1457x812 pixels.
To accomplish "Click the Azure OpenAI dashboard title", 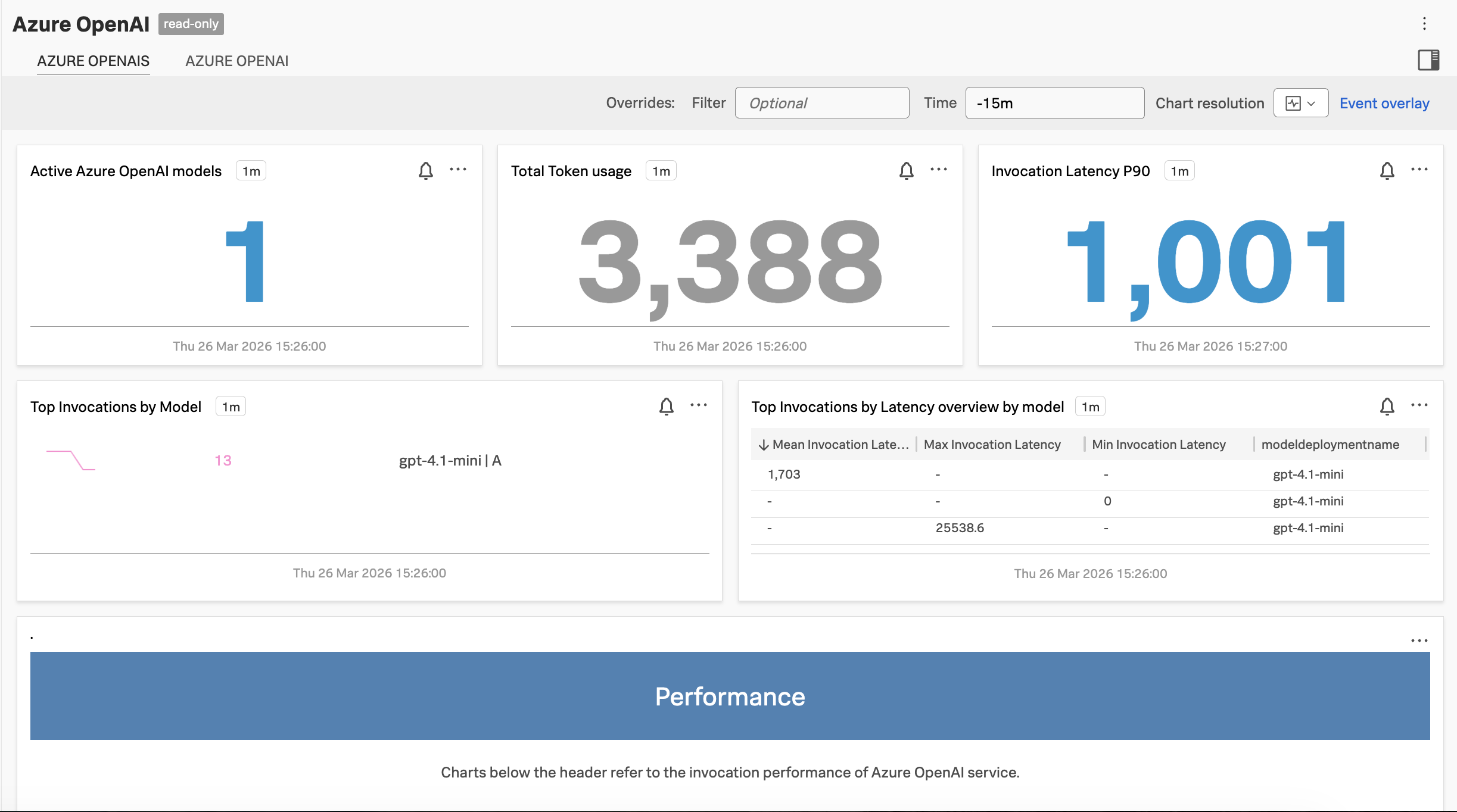I will (x=81, y=24).
